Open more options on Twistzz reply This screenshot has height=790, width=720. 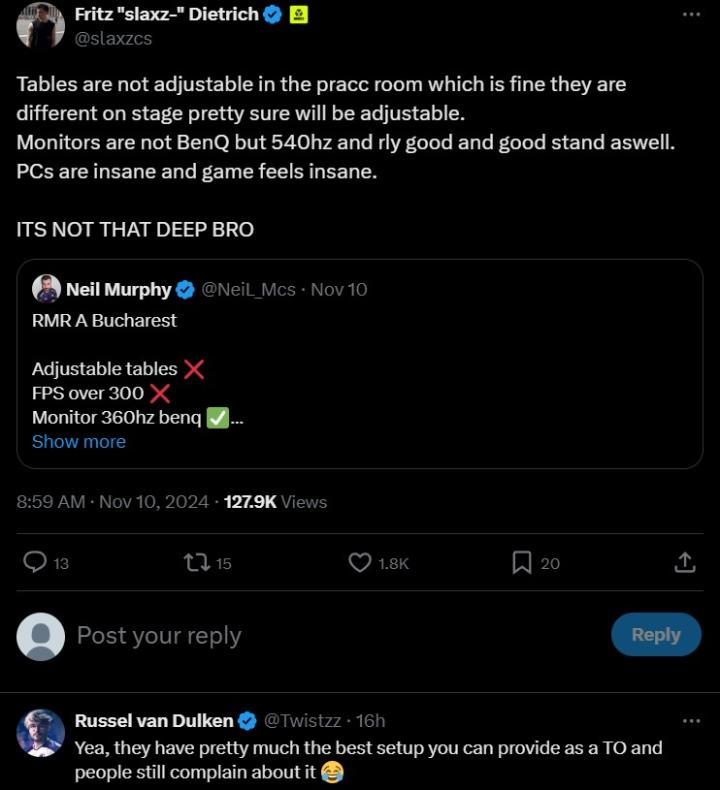tap(691, 720)
